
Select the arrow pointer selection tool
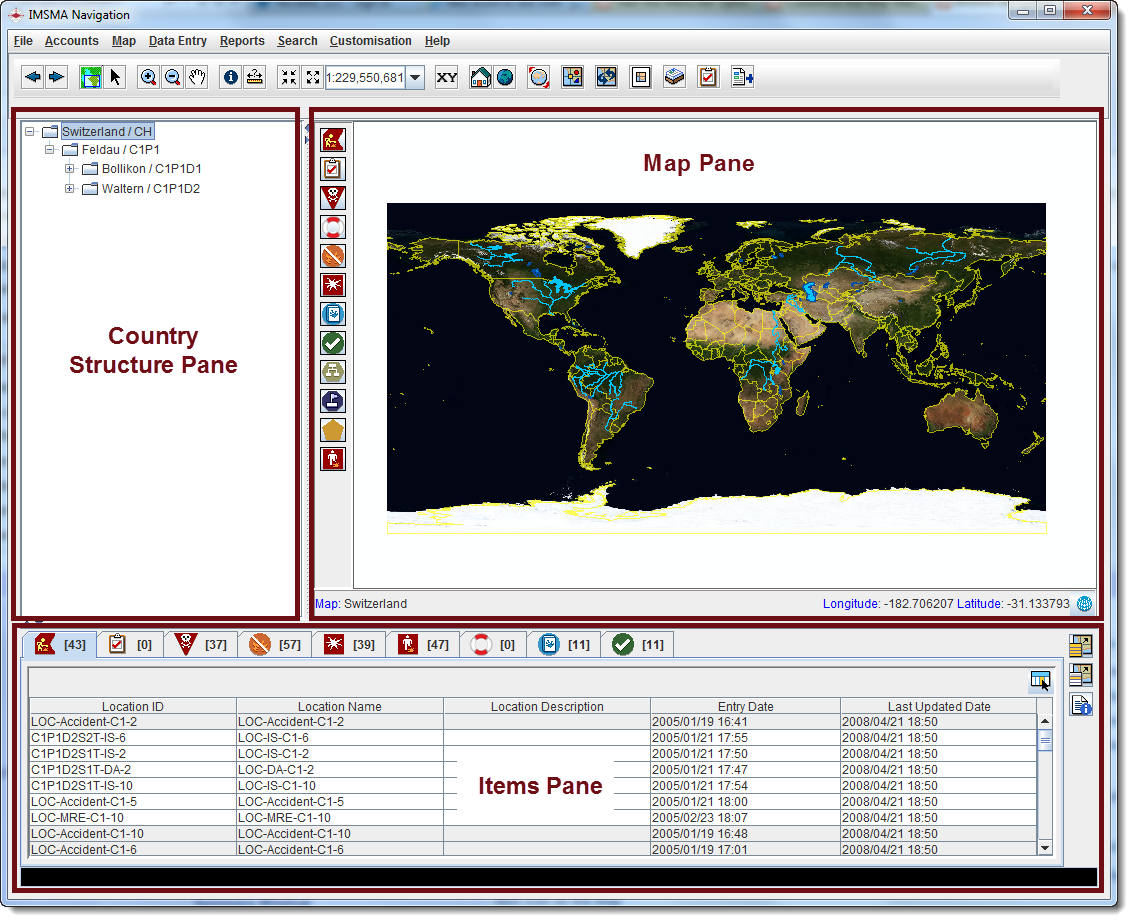(x=115, y=78)
